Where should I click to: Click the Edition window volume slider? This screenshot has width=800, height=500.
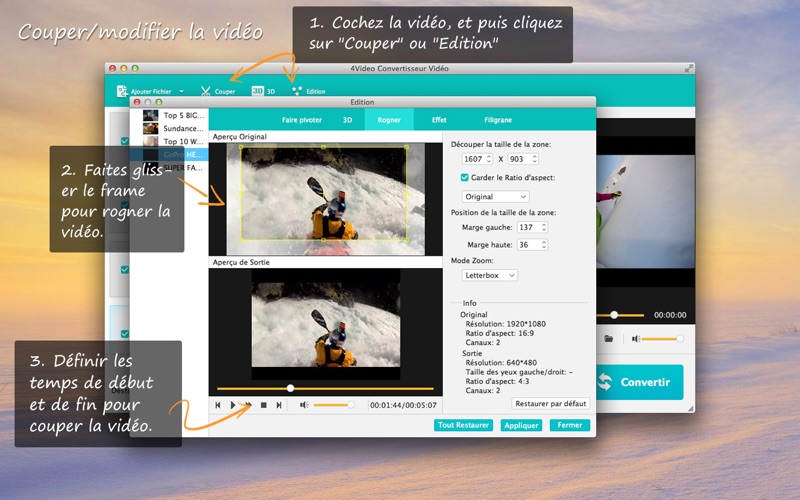(x=334, y=405)
